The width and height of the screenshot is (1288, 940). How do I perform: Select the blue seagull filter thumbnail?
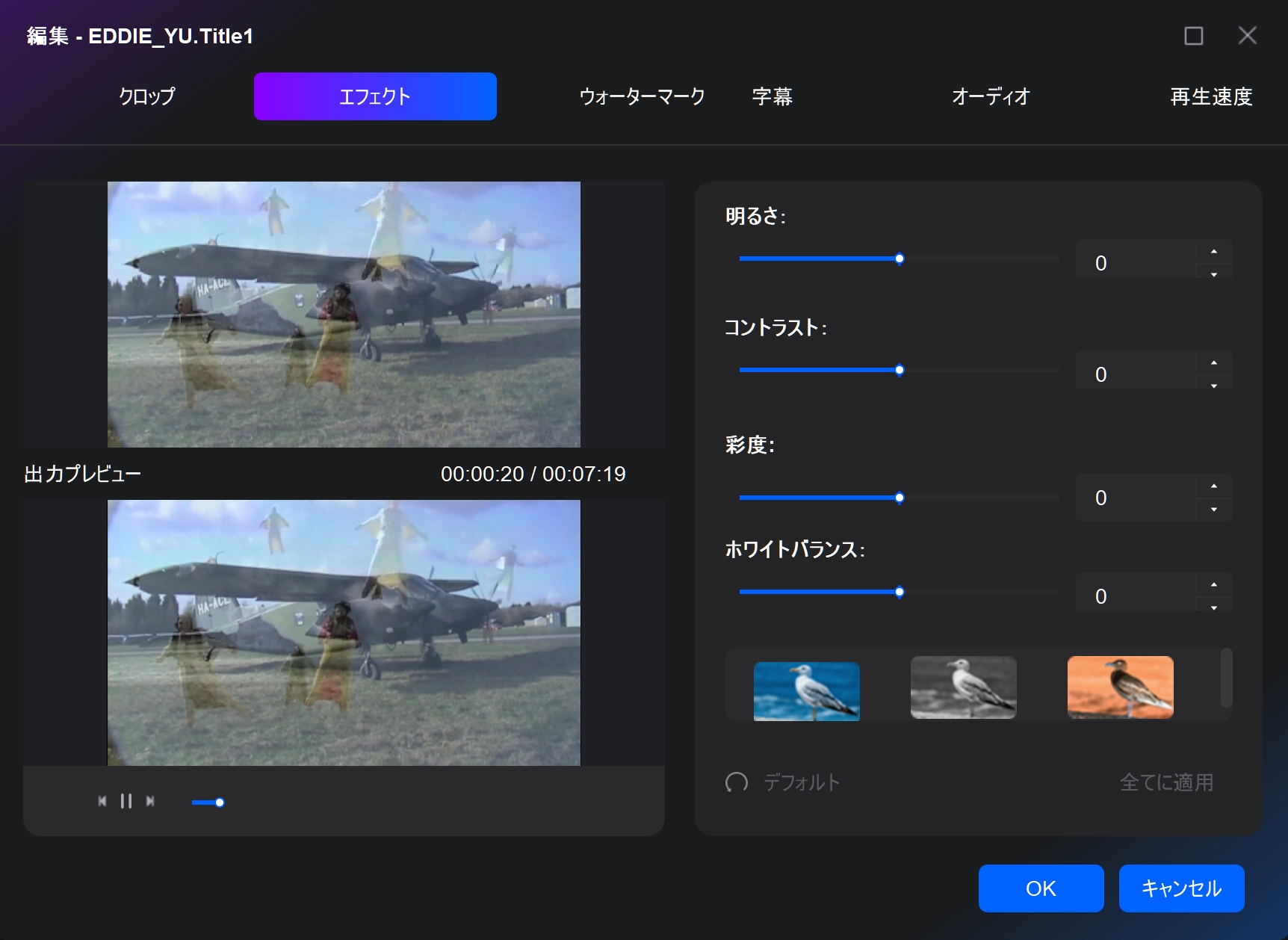pos(806,690)
